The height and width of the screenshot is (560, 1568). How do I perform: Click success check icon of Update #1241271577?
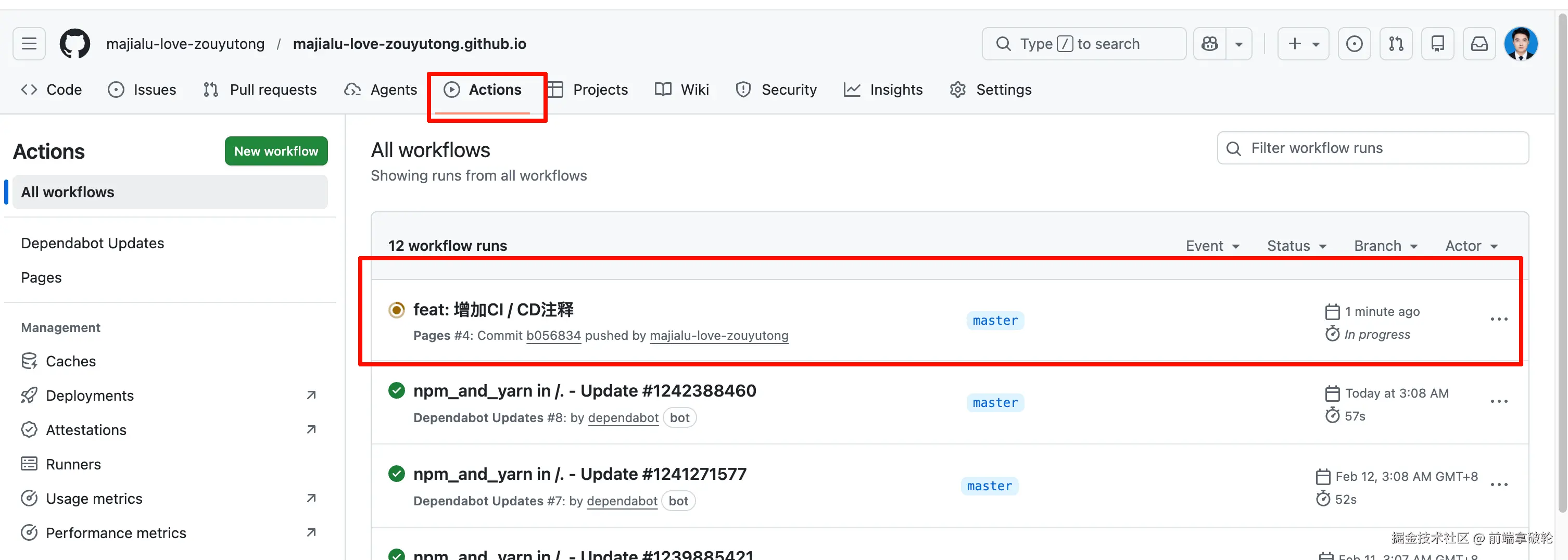click(x=396, y=474)
